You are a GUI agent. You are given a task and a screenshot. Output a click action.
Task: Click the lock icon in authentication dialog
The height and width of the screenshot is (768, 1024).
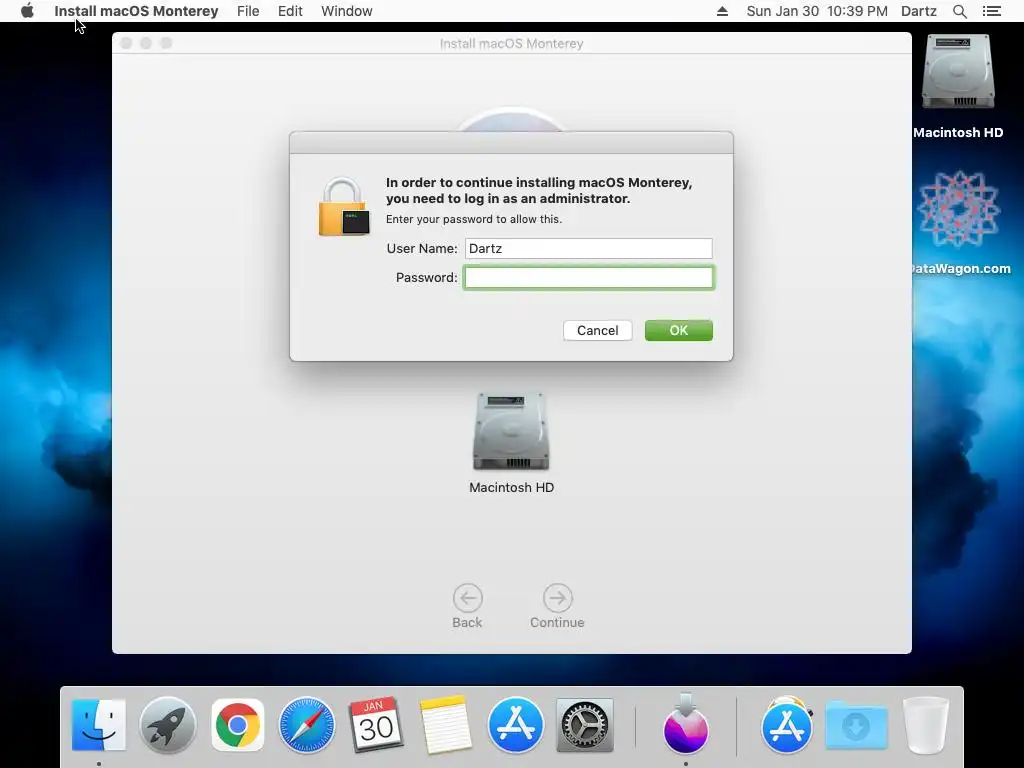tap(344, 206)
